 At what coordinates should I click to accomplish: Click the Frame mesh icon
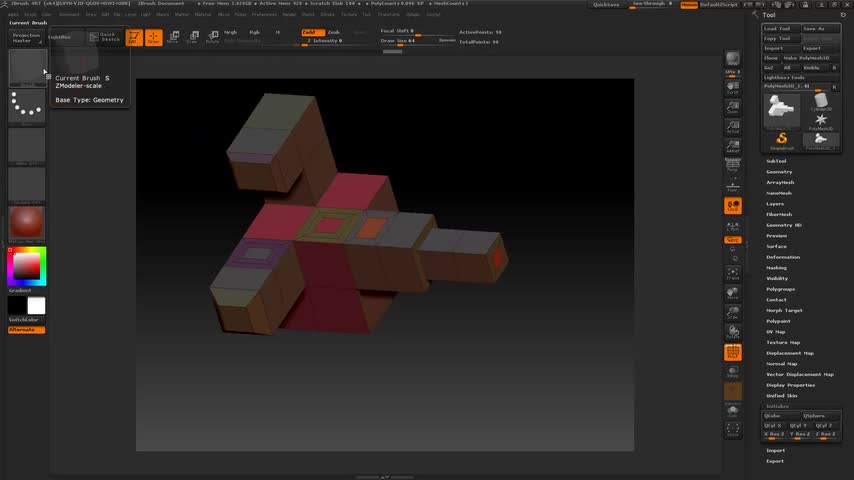733,274
